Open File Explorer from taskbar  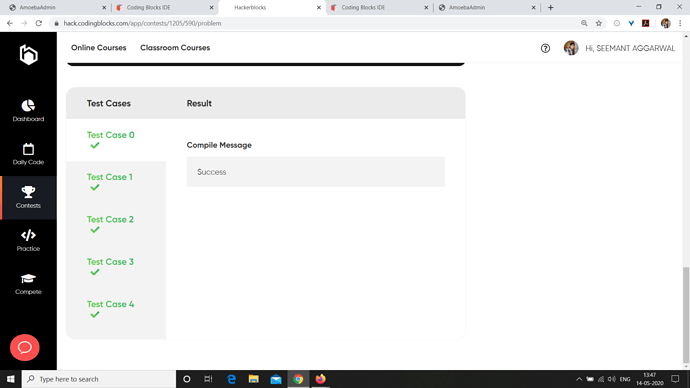pyautogui.click(x=253, y=379)
